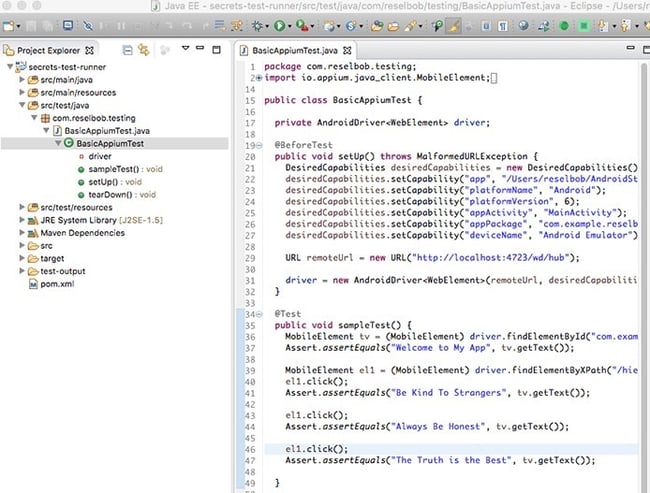Collapse the com.reselbob.testing package
This screenshot has width=650, height=493.
click(34, 118)
